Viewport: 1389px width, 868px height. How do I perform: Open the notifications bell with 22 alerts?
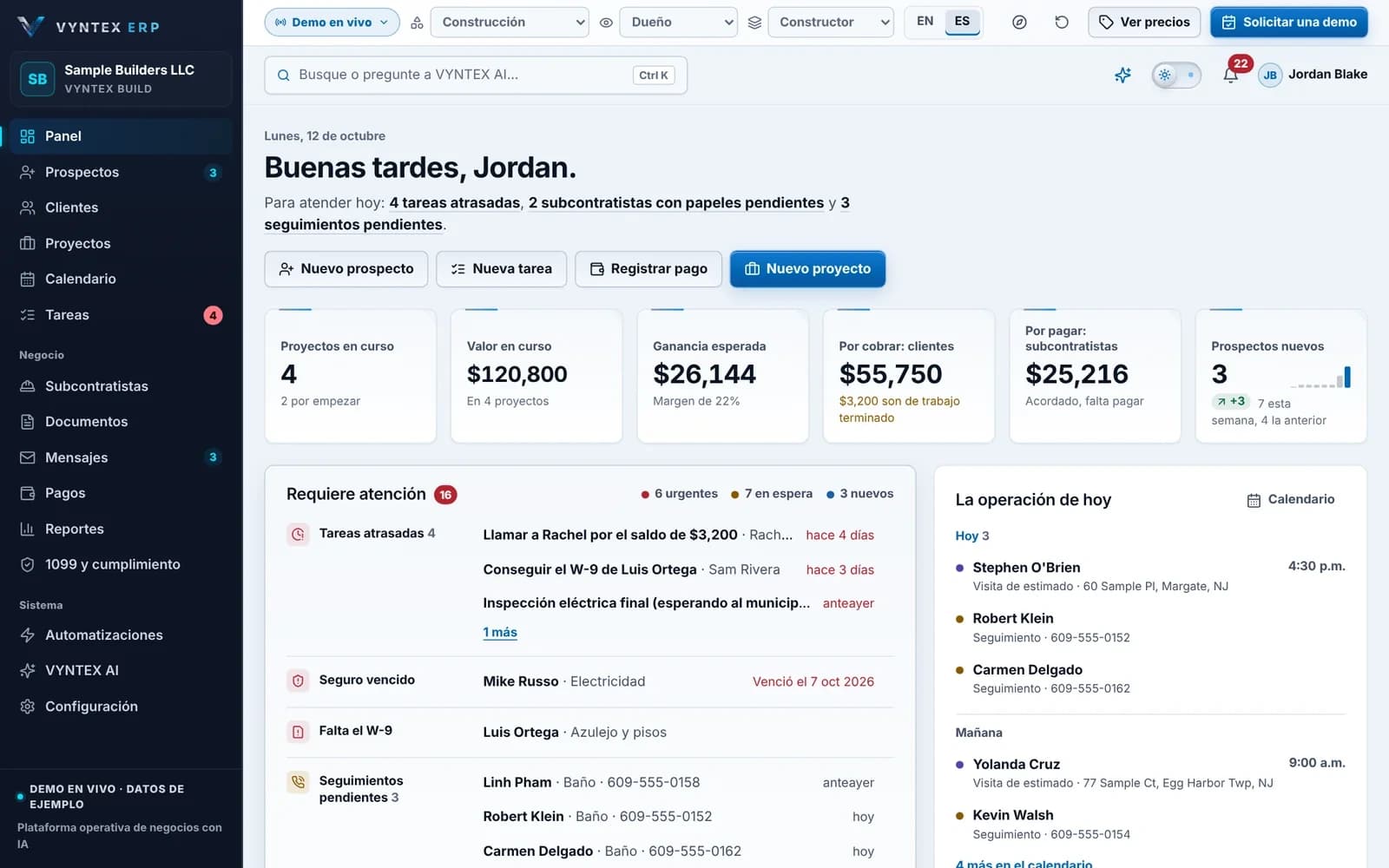1230,75
